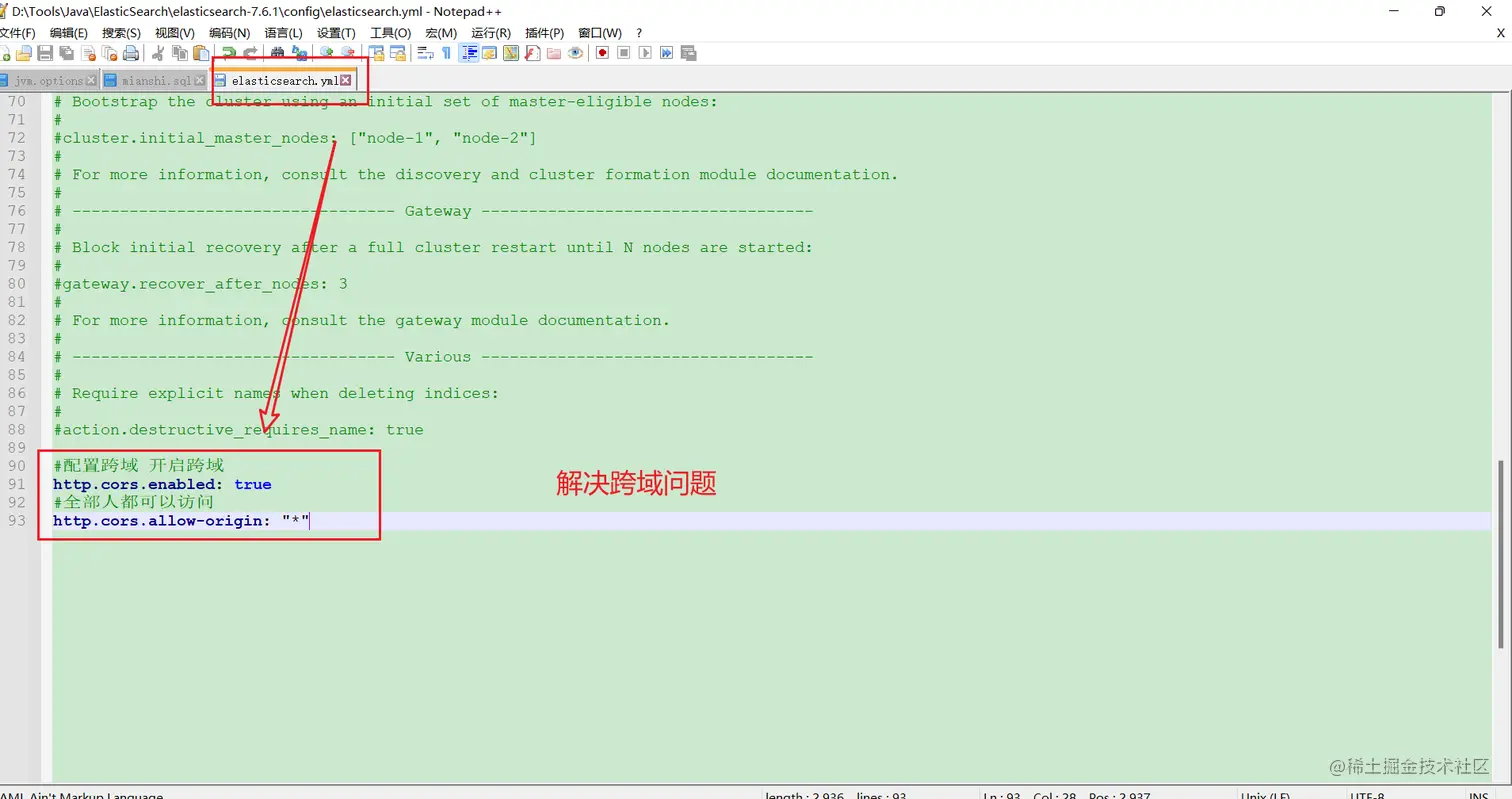Open the 宏(M) menu
1512x799 pixels.
pyautogui.click(x=441, y=33)
